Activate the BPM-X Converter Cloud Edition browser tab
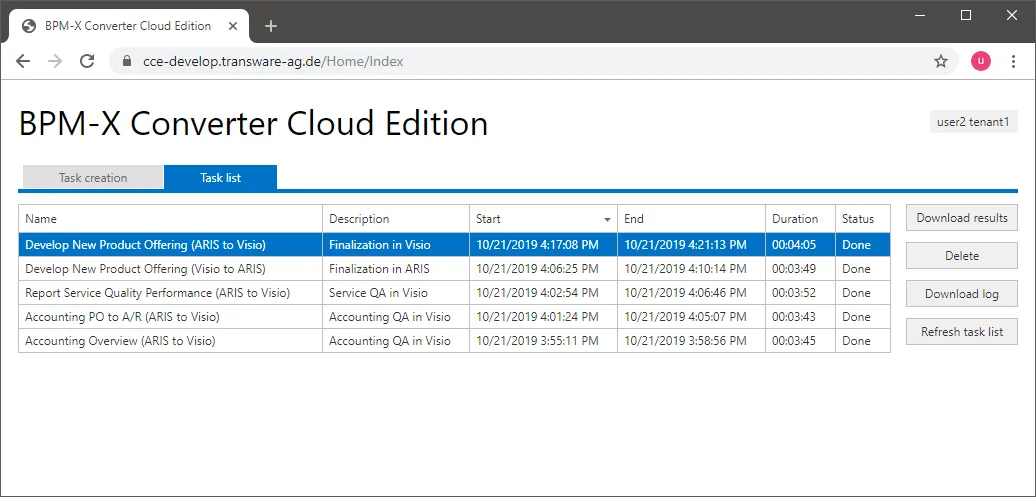This screenshot has height=497, width=1036. pos(128,26)
